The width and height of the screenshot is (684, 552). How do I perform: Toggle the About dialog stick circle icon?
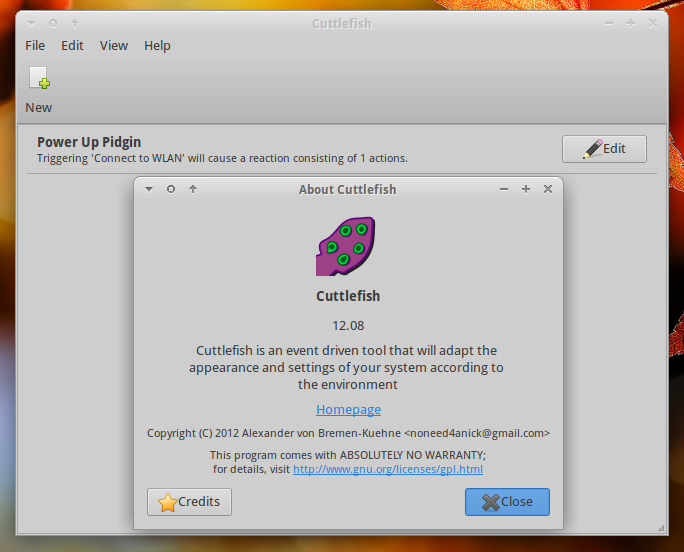171,189
